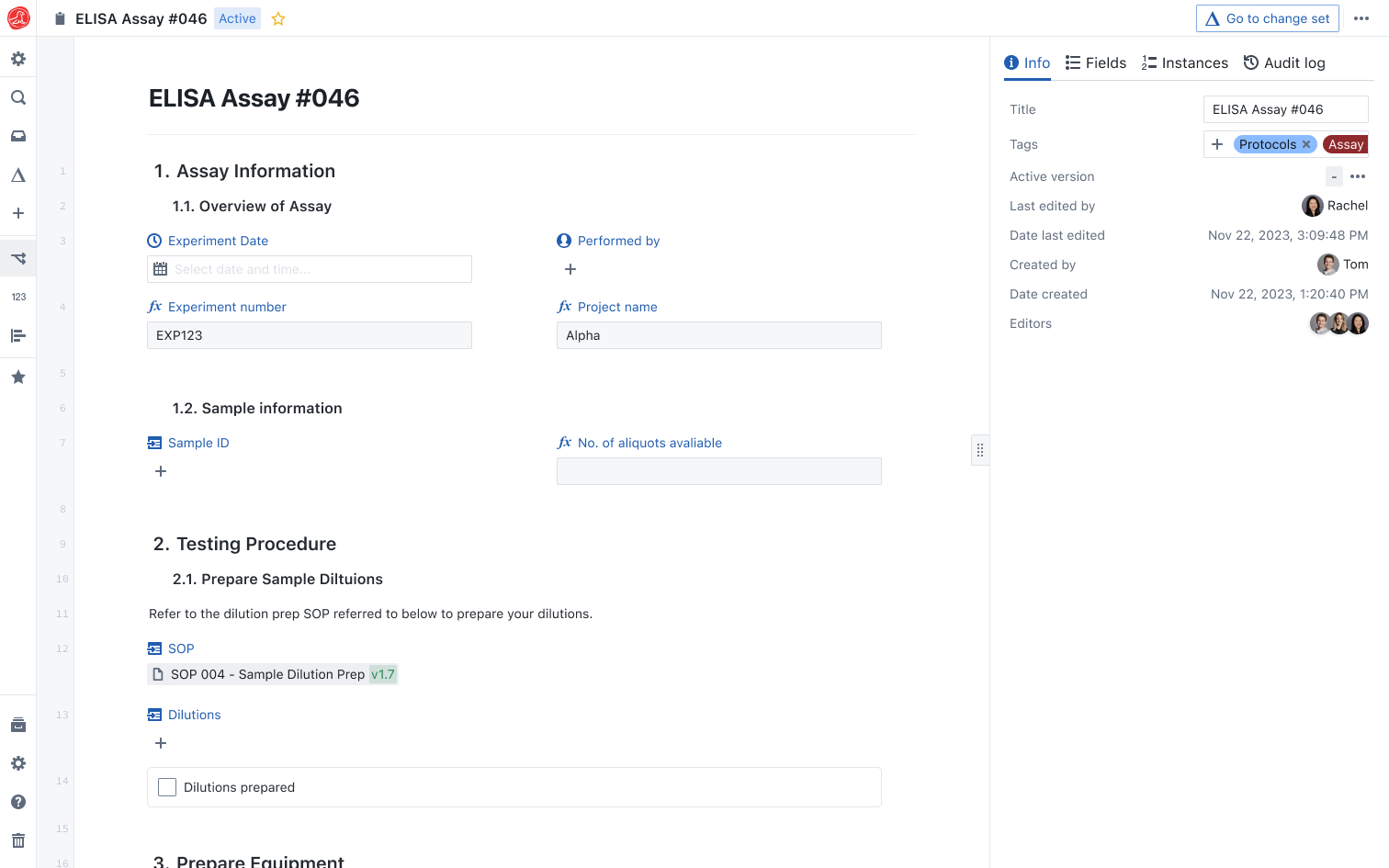This screenshot has height=868, width=1389.
Task: Open the help question mark icon
Action: tap(17, 802)
